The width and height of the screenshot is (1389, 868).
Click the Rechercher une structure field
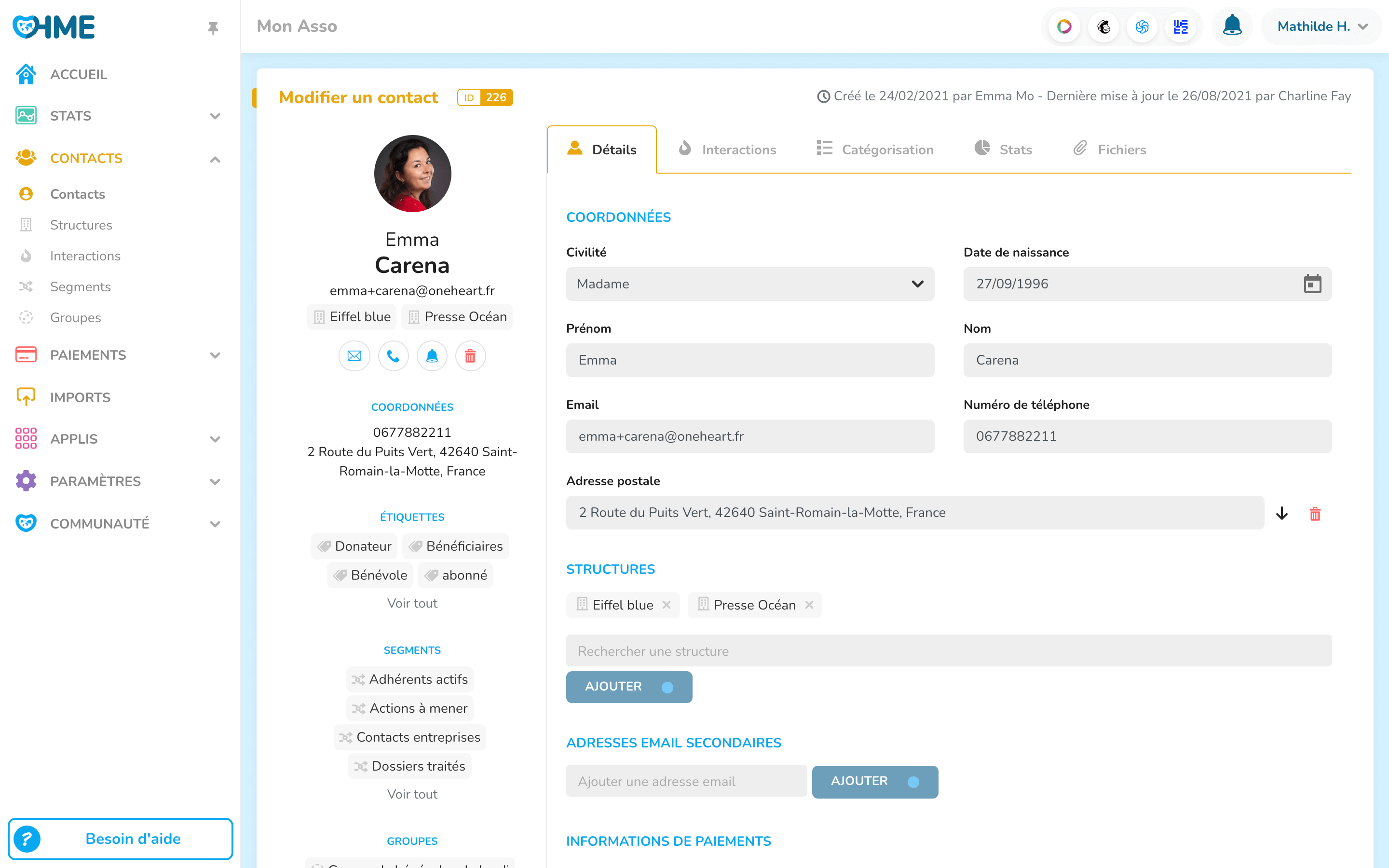pos(948,651)
